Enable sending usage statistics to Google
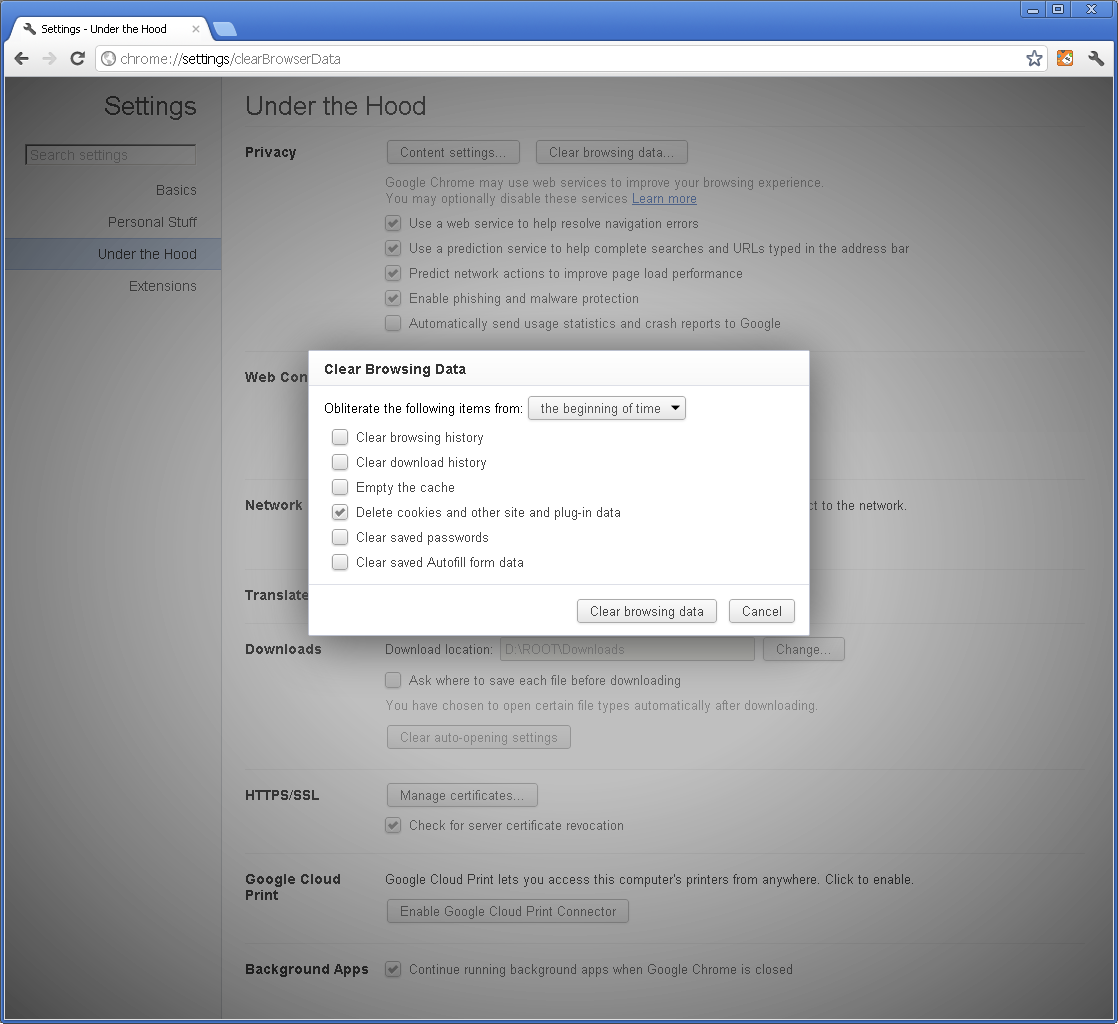 coord(393,323)
